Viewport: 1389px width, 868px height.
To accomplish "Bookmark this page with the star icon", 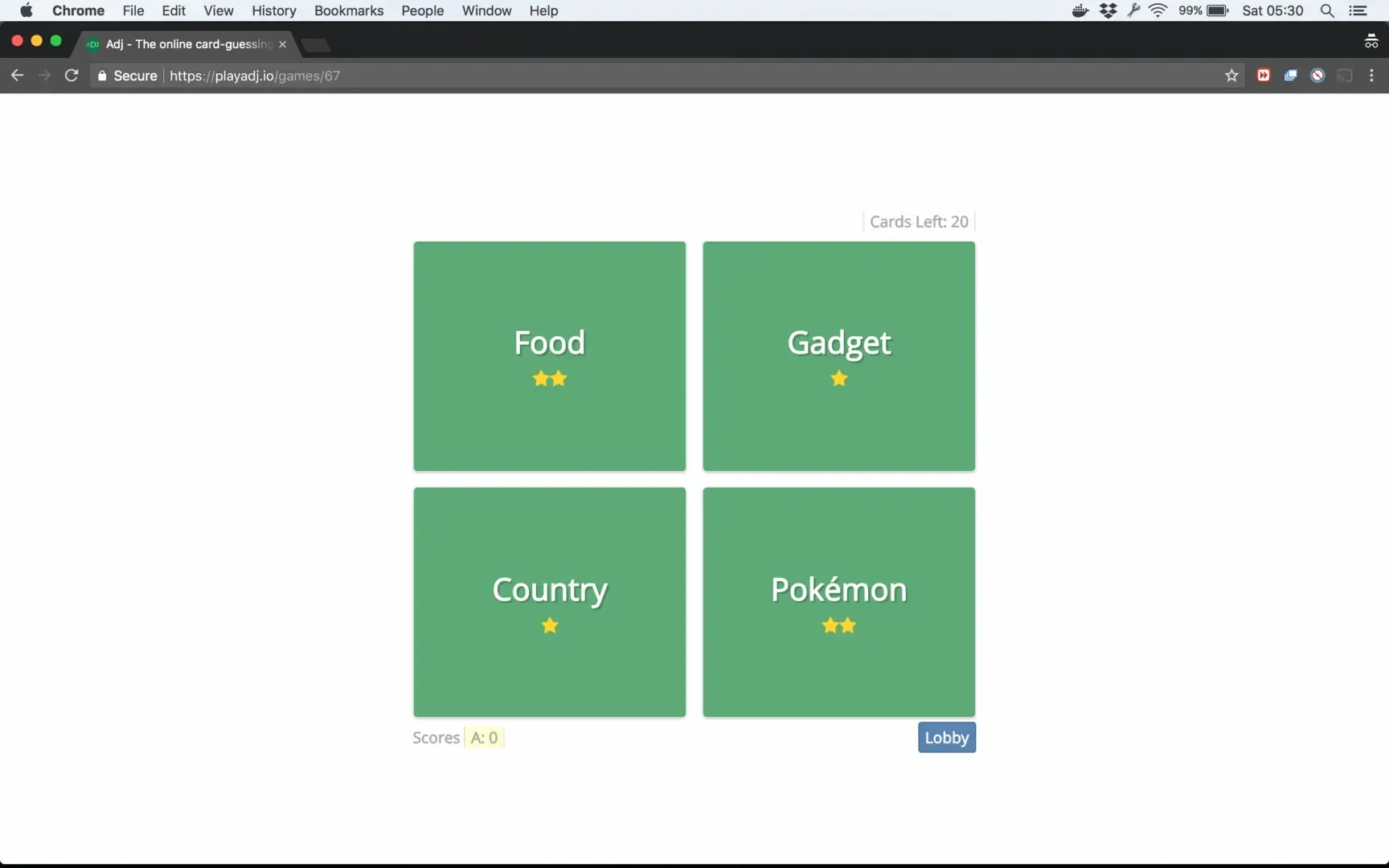I will click(1231, 76).
